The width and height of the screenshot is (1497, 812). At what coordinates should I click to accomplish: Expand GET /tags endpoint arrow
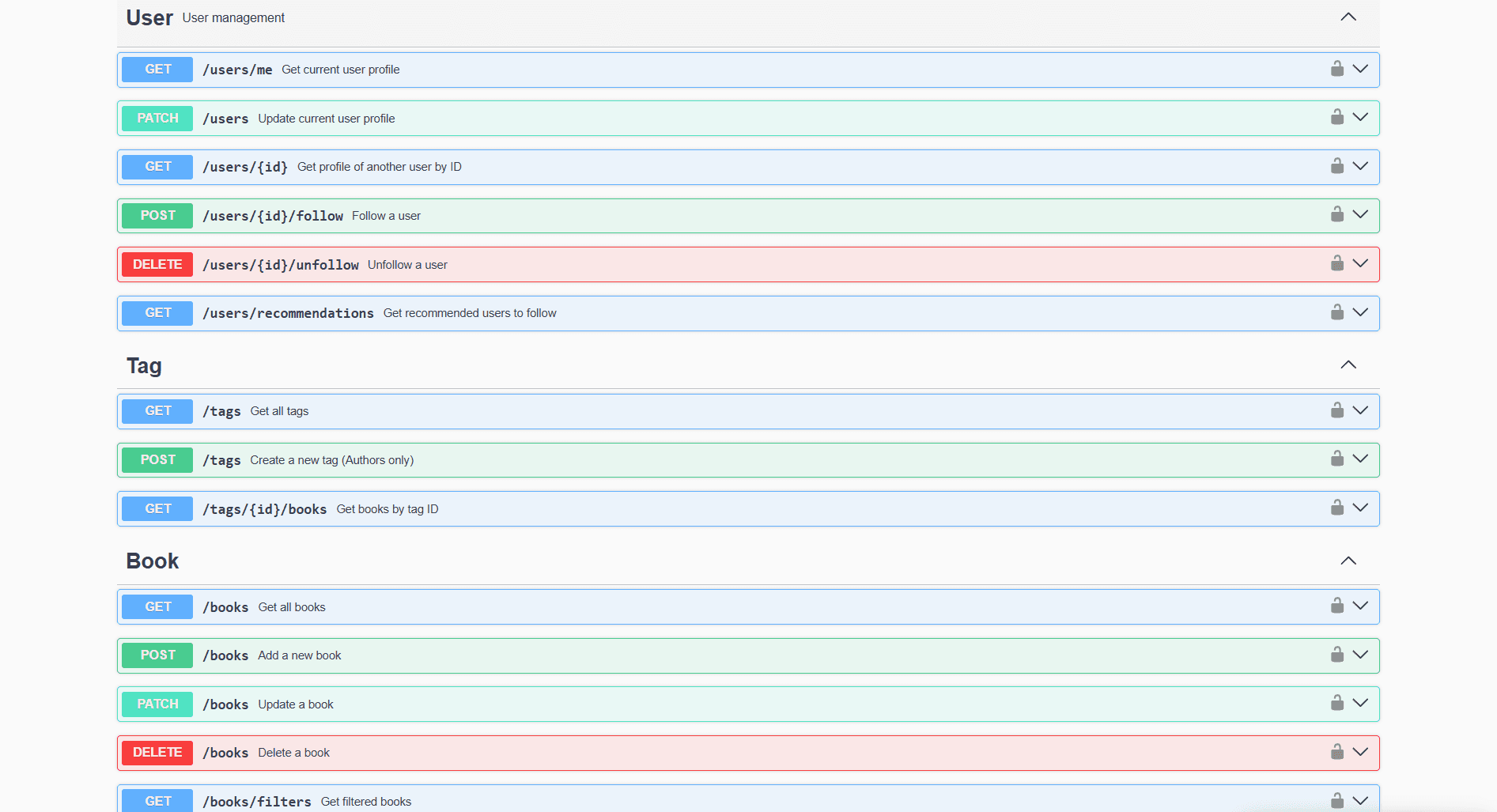pyautogui.click(x=1360, y=410)
